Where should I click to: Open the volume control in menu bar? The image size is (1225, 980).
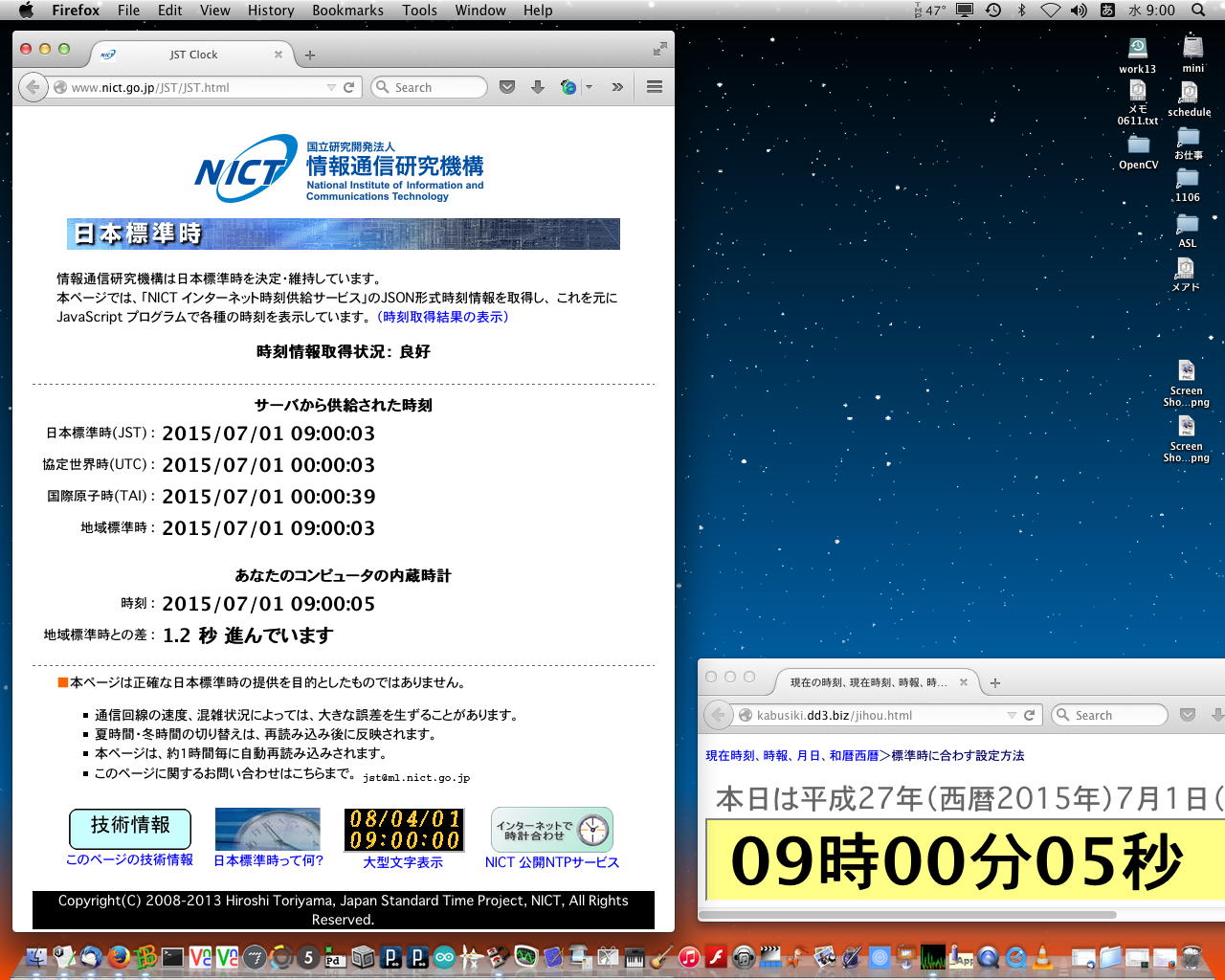pyautogui.click(x=1079, y=11)
